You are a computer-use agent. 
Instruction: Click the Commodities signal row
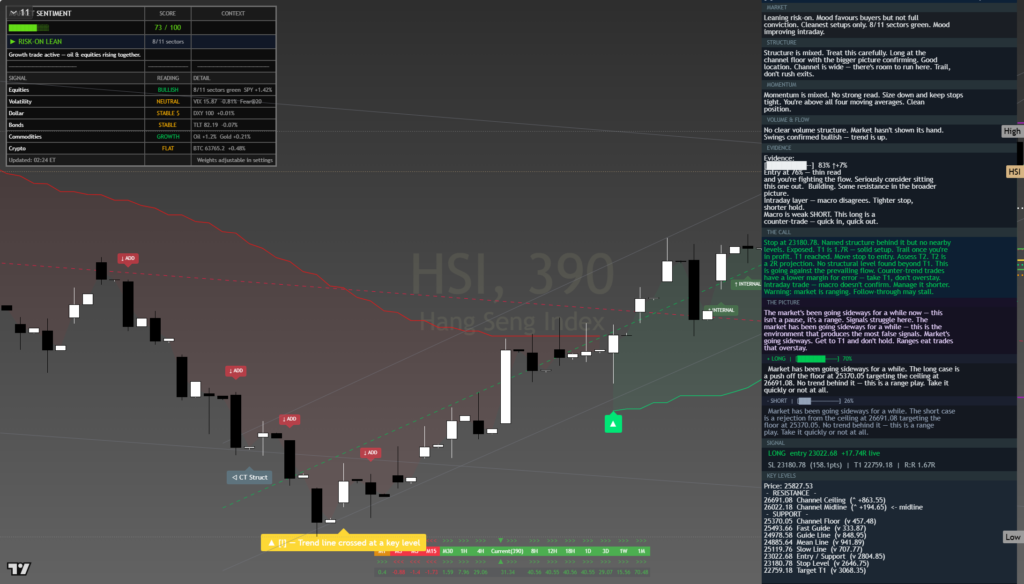tap(141, 137)
